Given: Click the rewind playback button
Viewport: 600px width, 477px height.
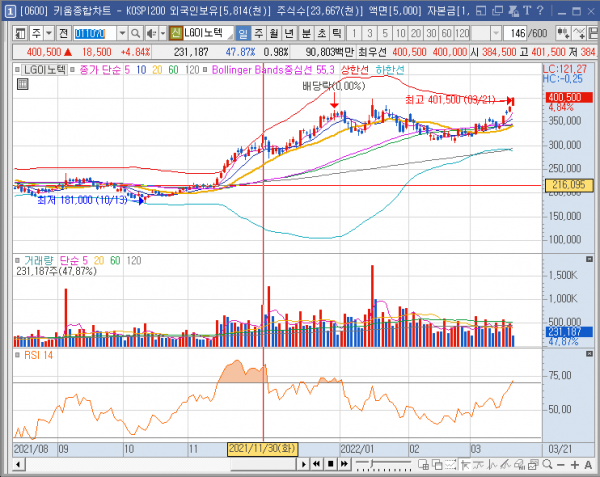Looking at the screenshot, I should click(316, 464).
